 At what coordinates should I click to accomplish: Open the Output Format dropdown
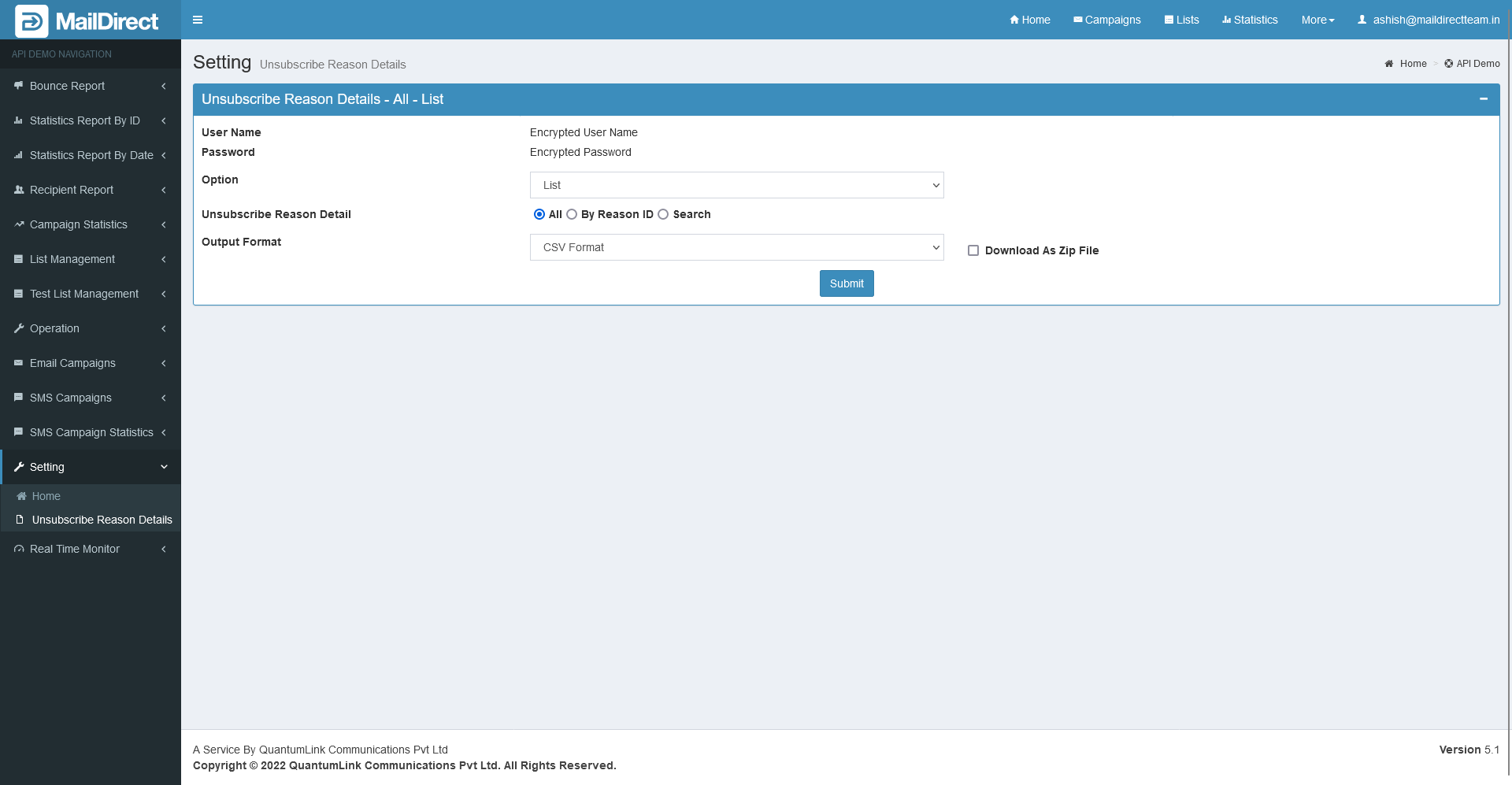point(736,247)
